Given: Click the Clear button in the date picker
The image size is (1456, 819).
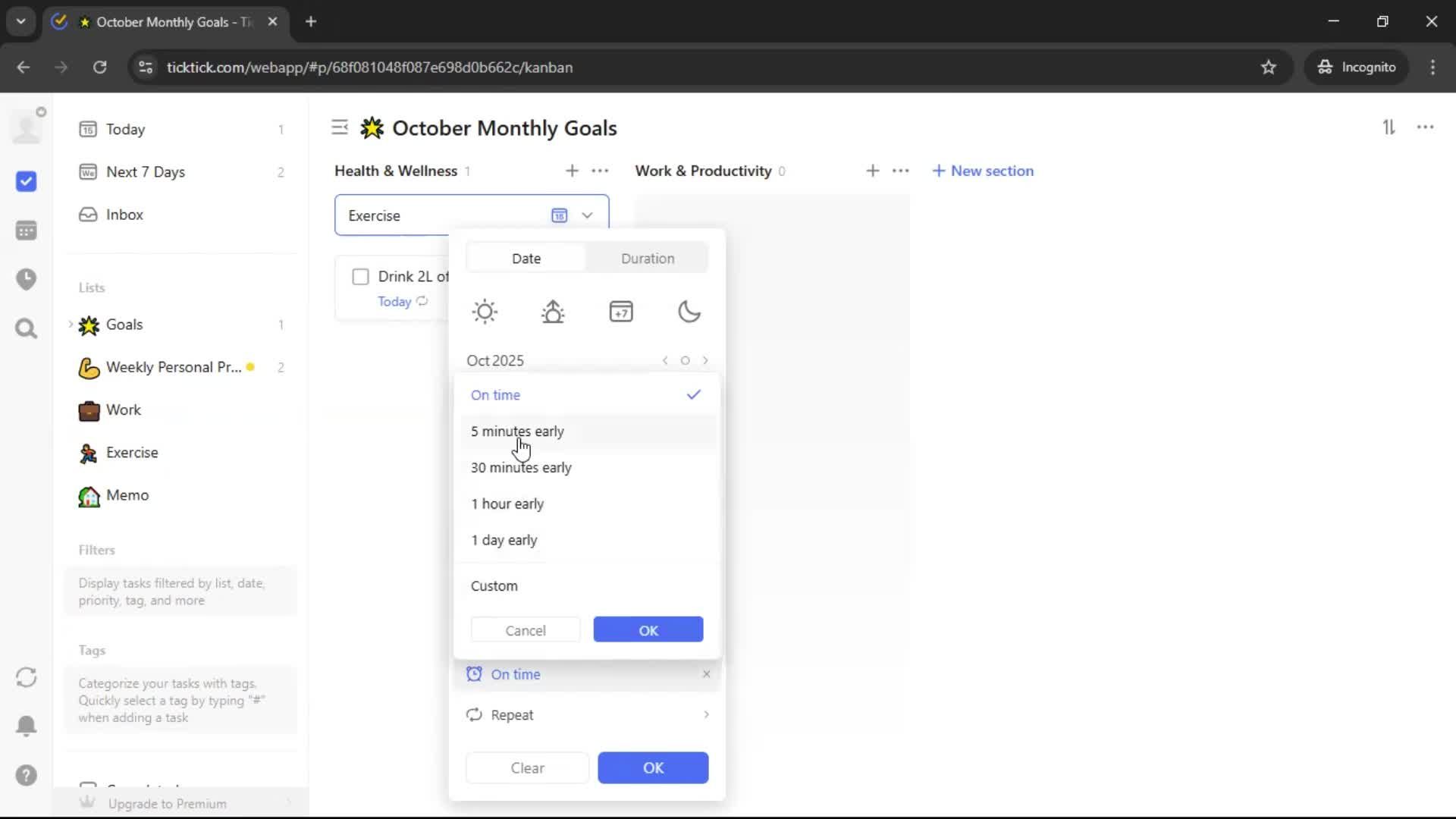Looking at the screenshot, I should [527, 768].
